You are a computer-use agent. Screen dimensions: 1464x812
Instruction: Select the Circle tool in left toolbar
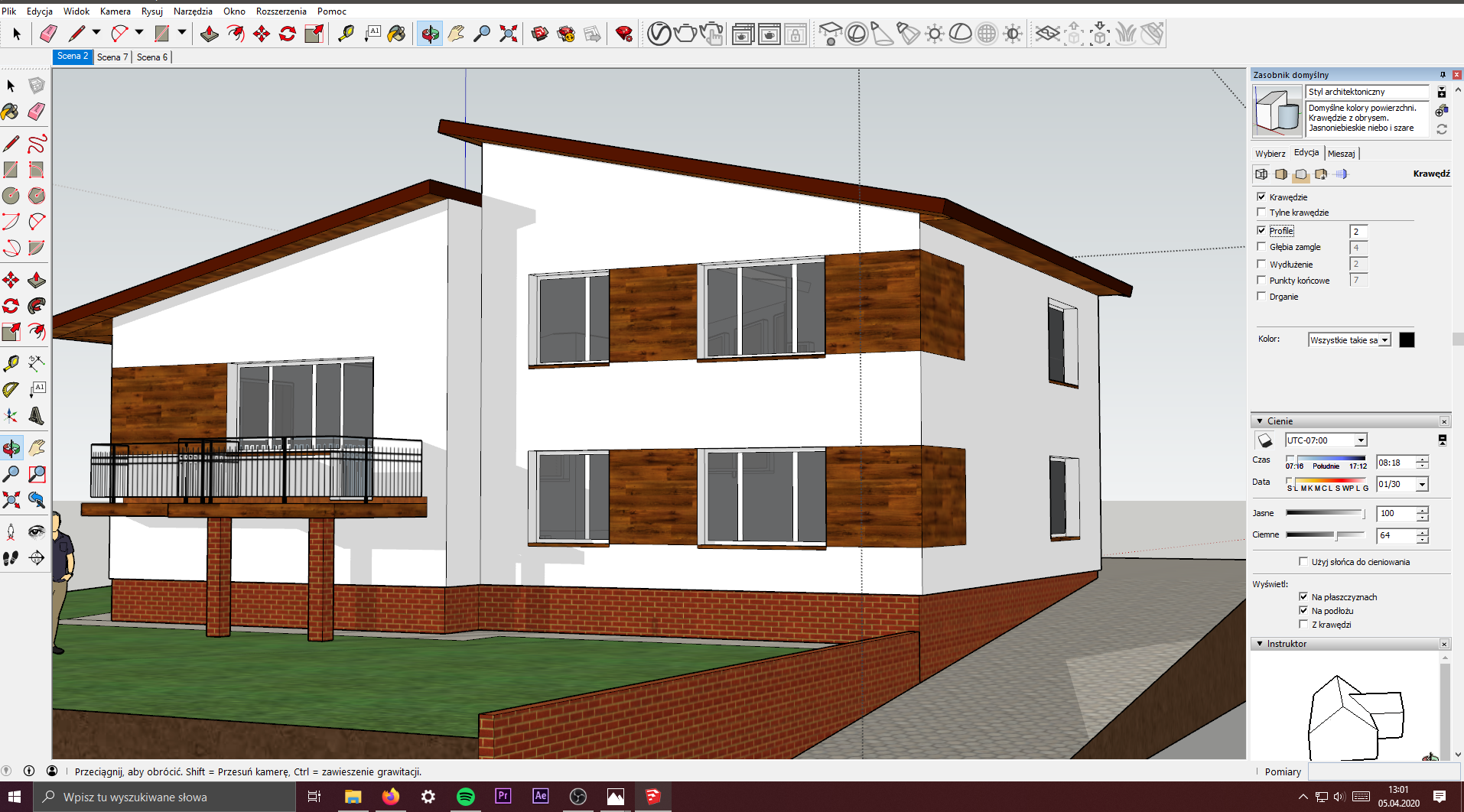(x=11, y=196)
